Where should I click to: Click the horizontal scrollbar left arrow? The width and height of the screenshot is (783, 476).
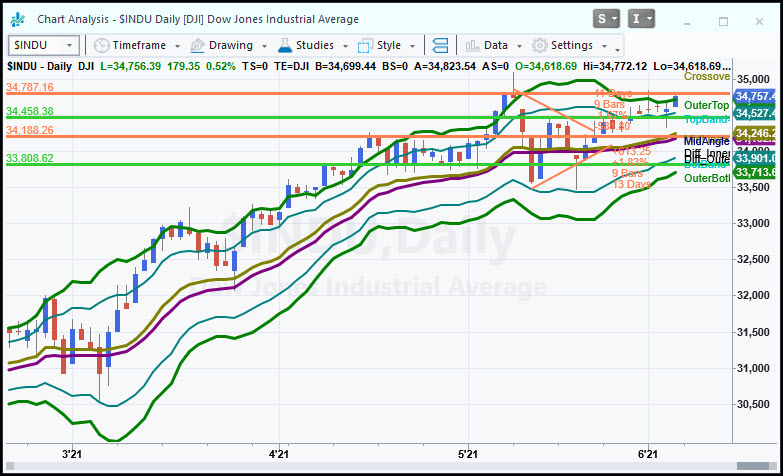point(10,466)
